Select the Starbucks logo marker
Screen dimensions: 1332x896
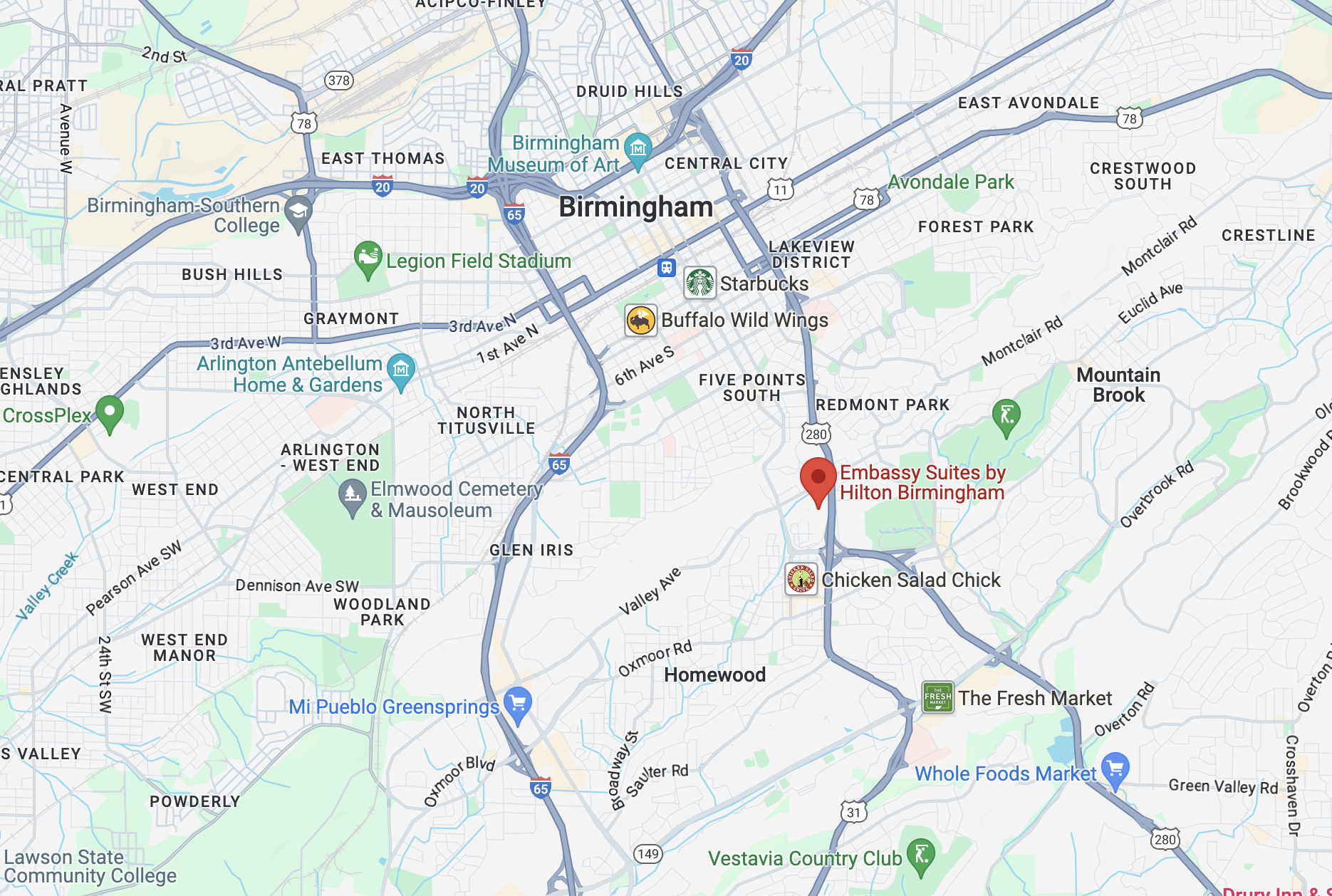(700, 283)
